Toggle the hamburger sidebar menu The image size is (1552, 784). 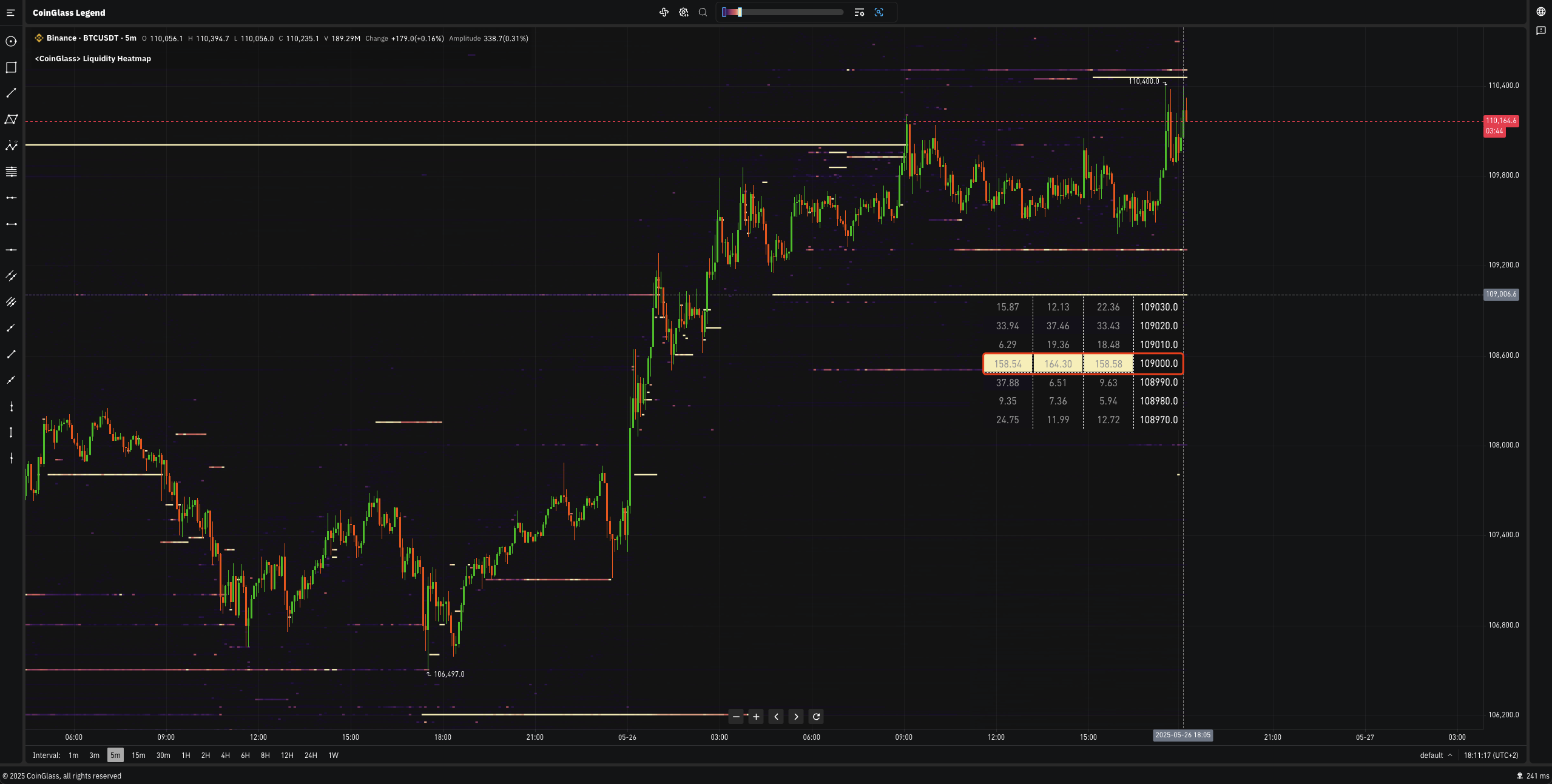point(10,12)
